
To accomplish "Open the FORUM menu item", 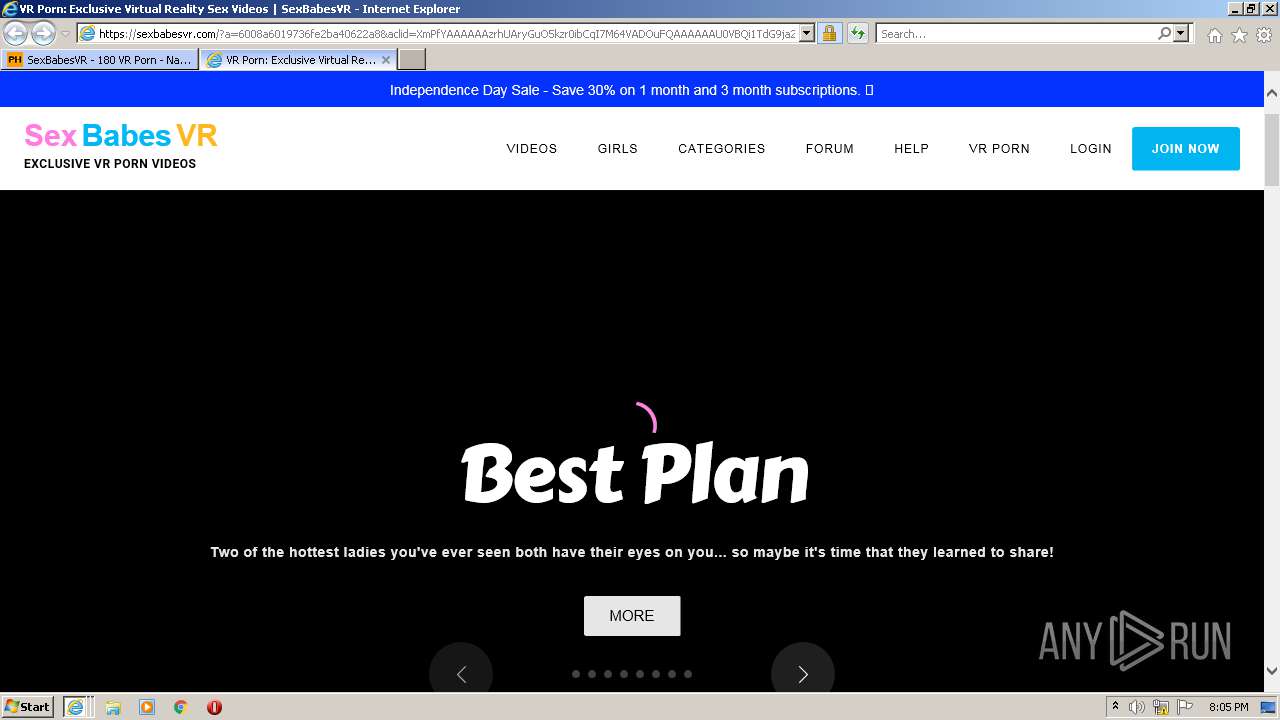I will pos(829,148).
